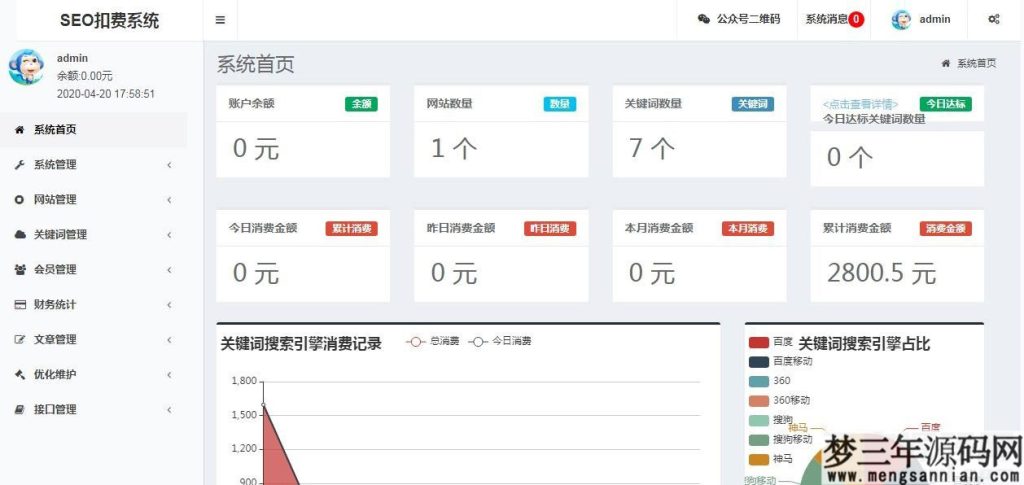The image size is (1024, 485).
Task: Click the green 余额 badge
Action: 361,104
